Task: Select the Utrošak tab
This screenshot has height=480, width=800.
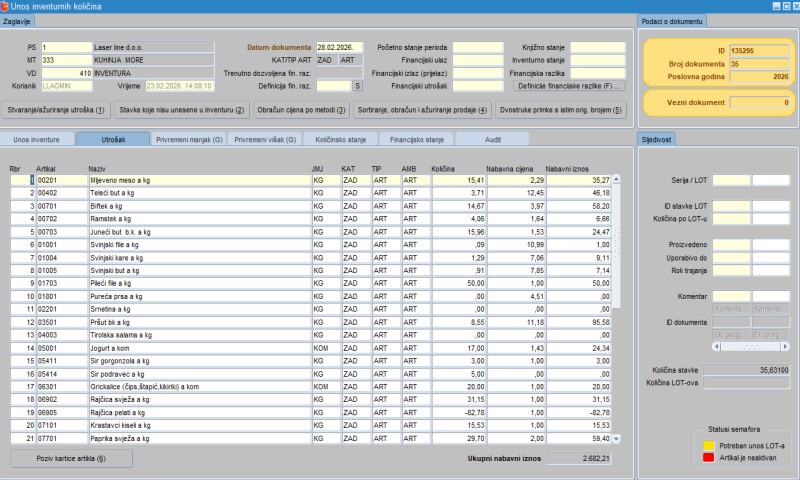Action: point(113,139)
